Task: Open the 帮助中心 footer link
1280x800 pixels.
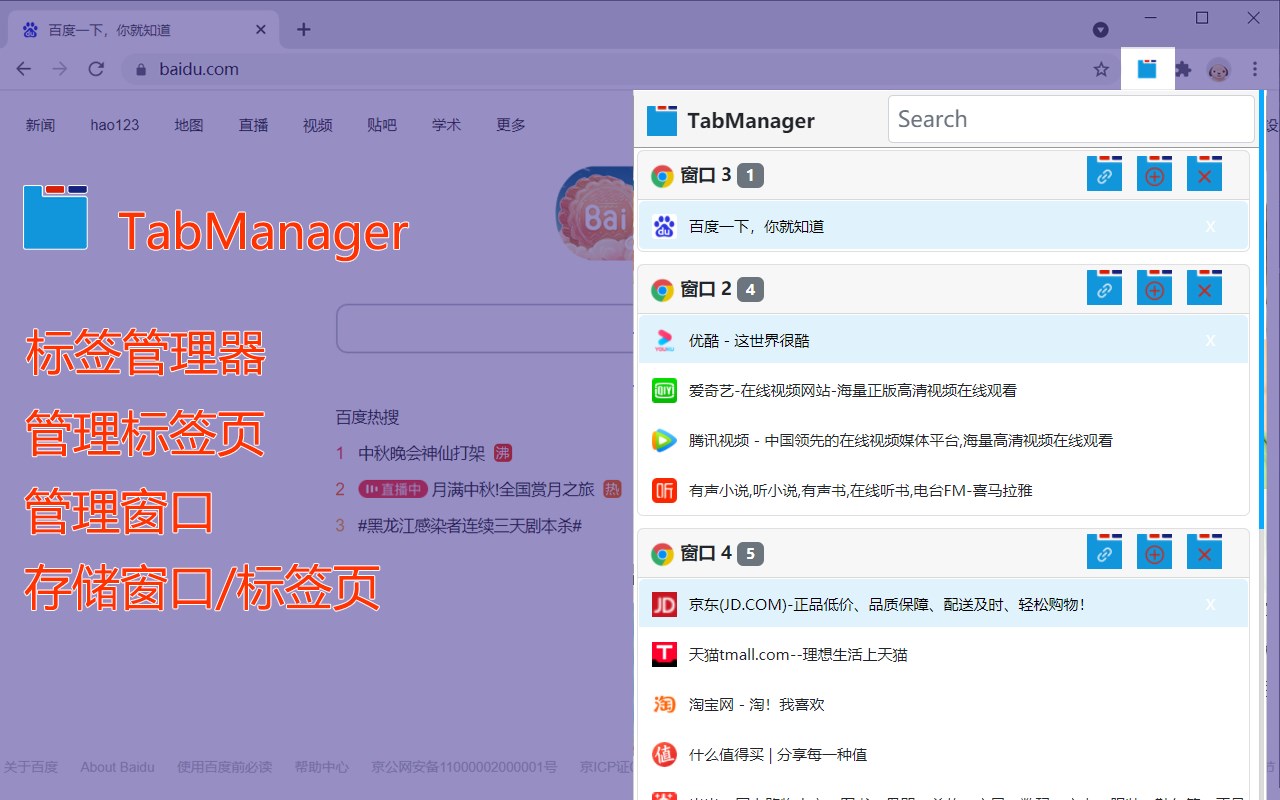Action: [x=321, y=767]
